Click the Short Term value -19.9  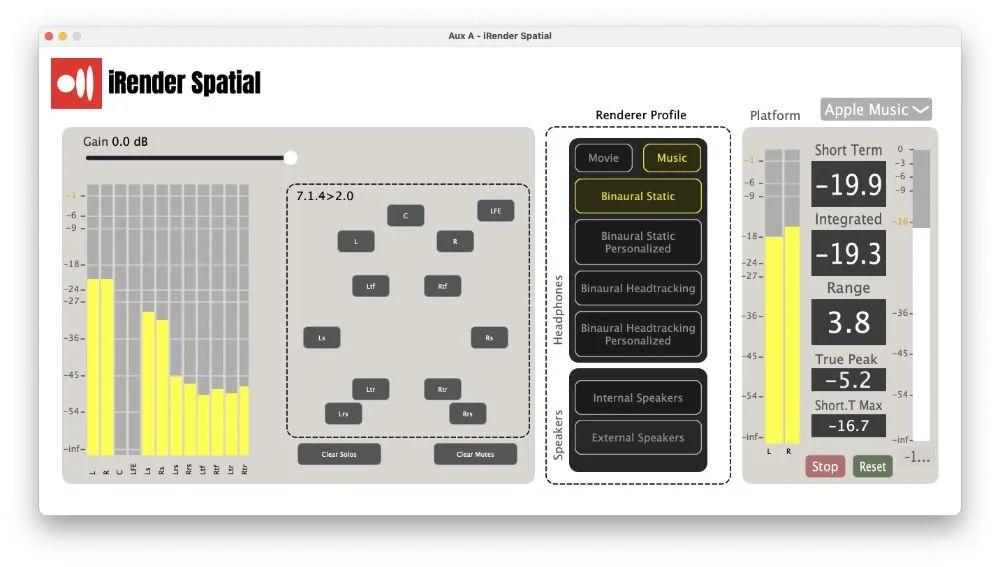click(848, 184)
